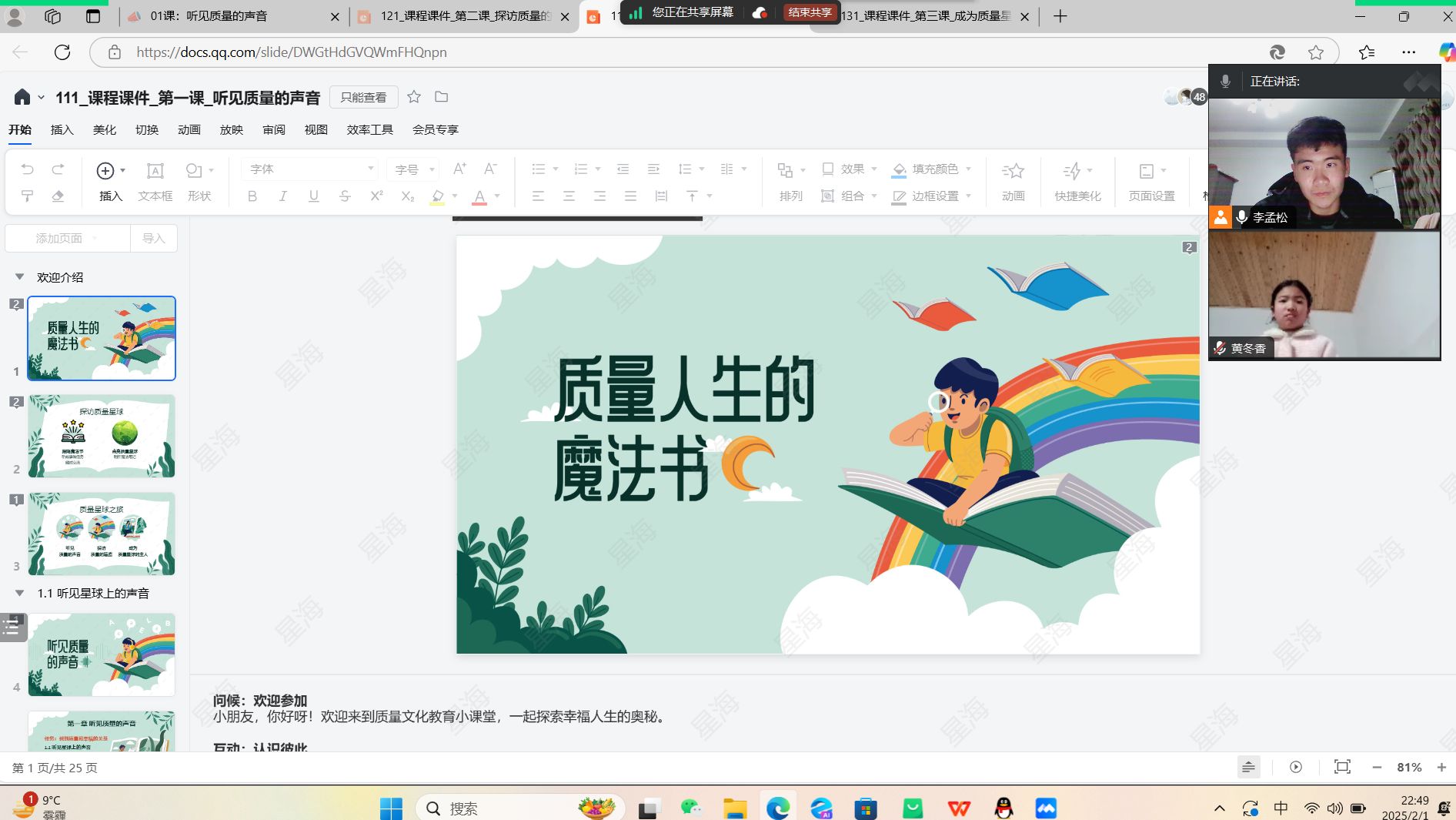This screenshot has width=1456, height=820.
Task: Switch to the 放映 menu tab
Action: coord(231,129)
